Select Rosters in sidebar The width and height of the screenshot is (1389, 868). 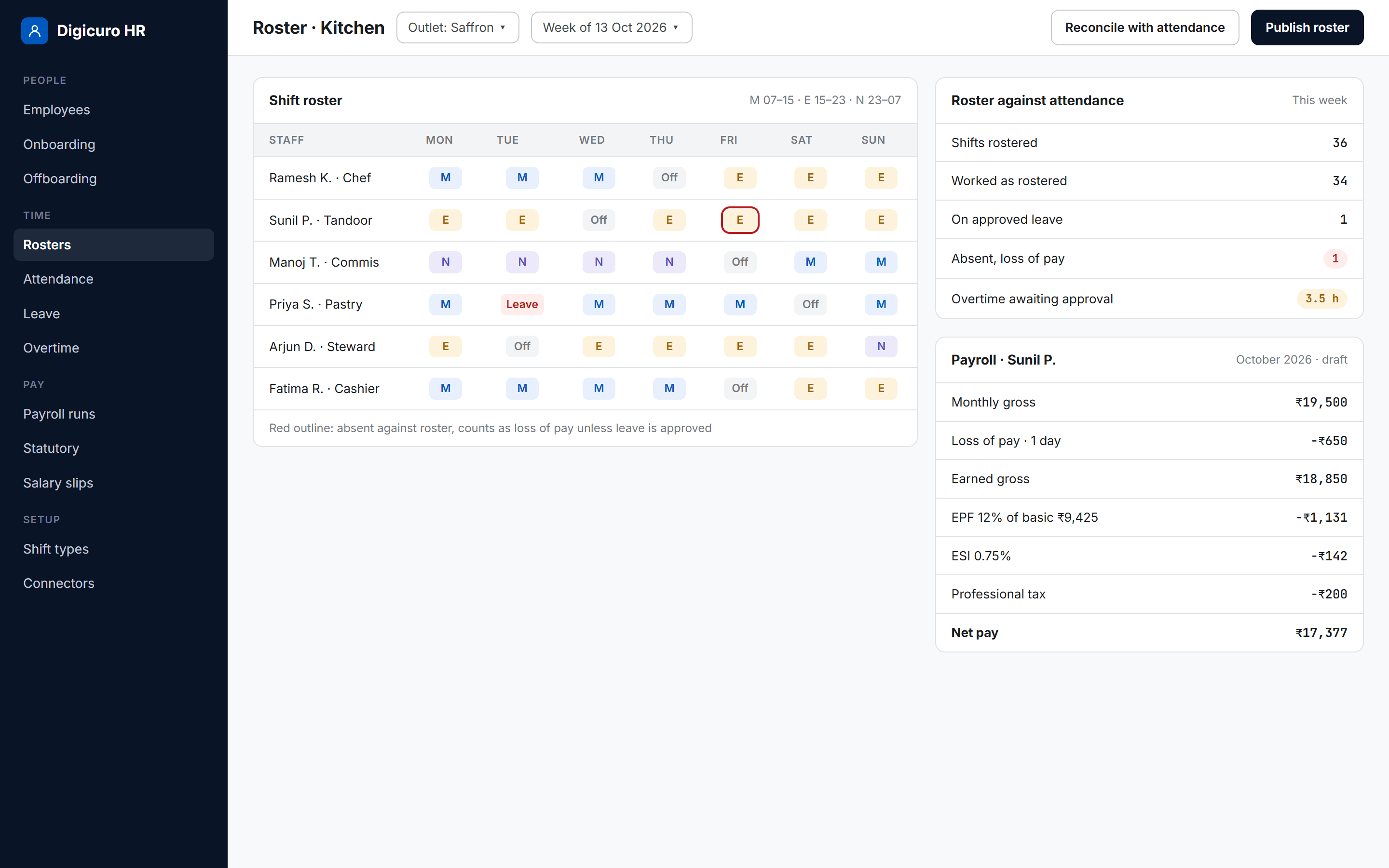114,244
